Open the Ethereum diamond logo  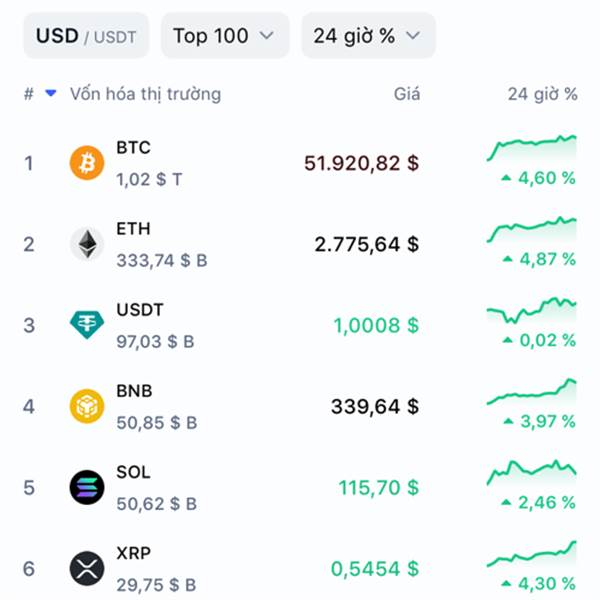[87, 244]
